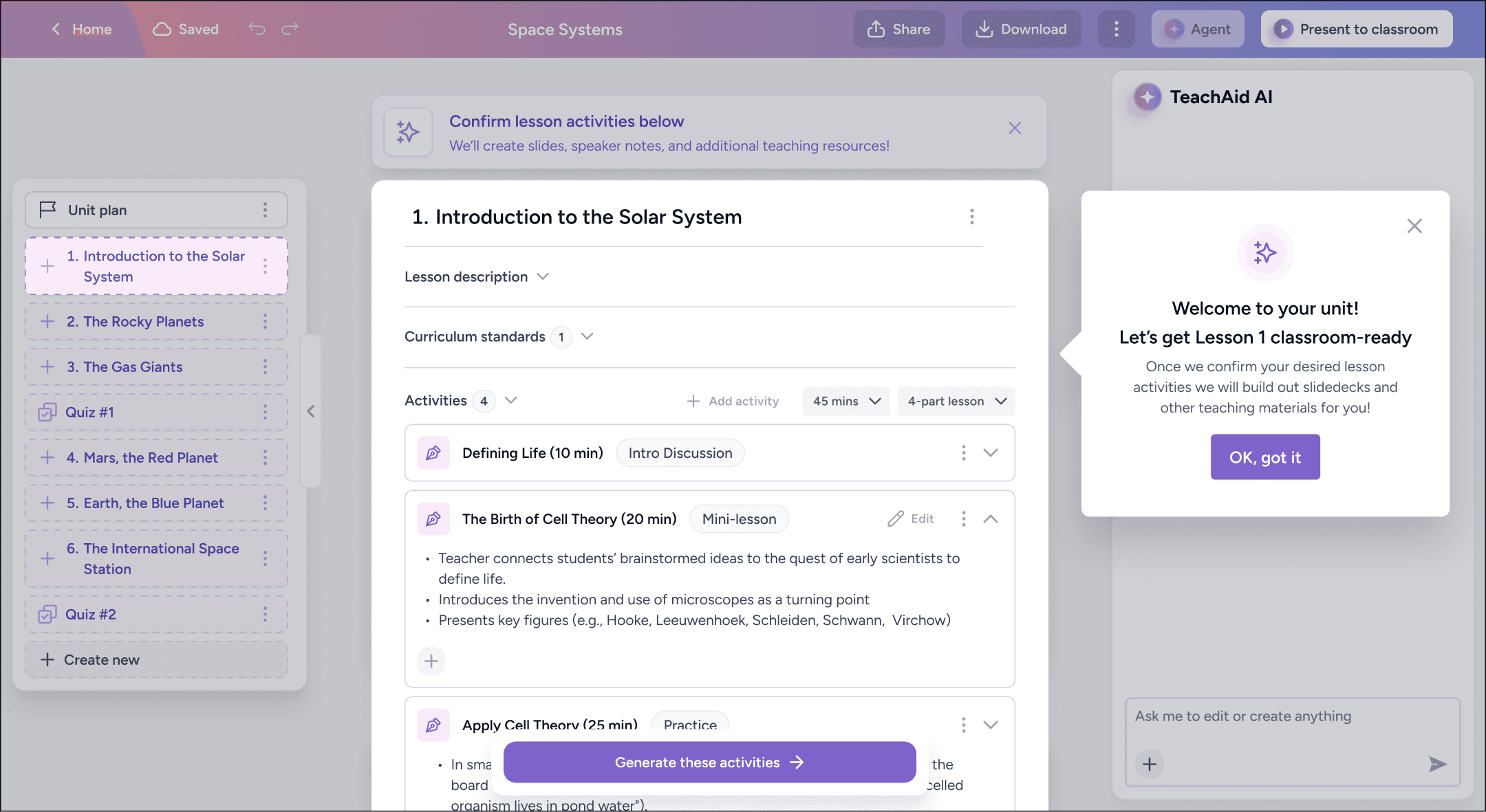This screenshot has width=1486, height=812.
Task: Click the OK, got it button
Action: [x=1264, y=457]
